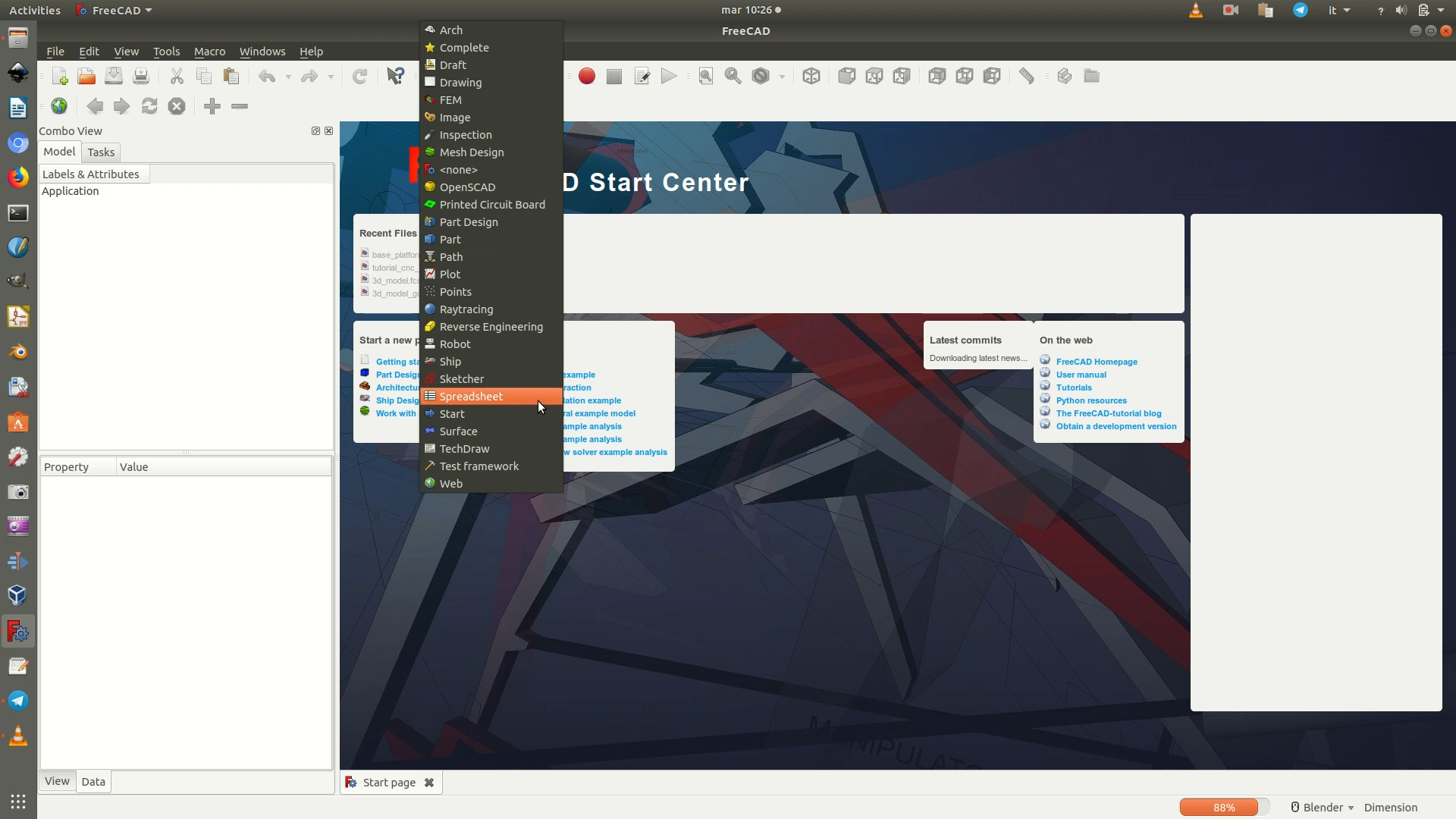1456x819 pixels.
Task: Open the Tutorials link
Action: pos(1074,388)
